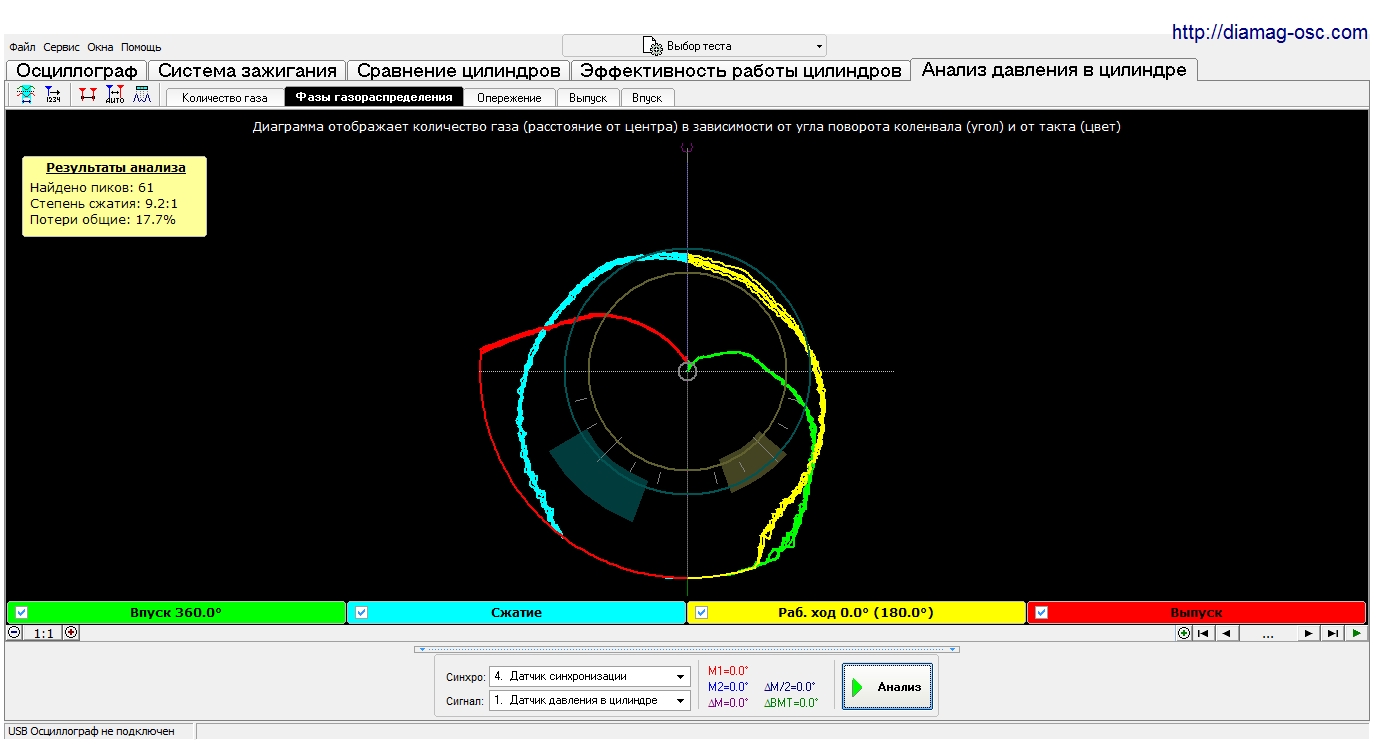Click the center circle of the polar diagram

[x=687, y=371]
